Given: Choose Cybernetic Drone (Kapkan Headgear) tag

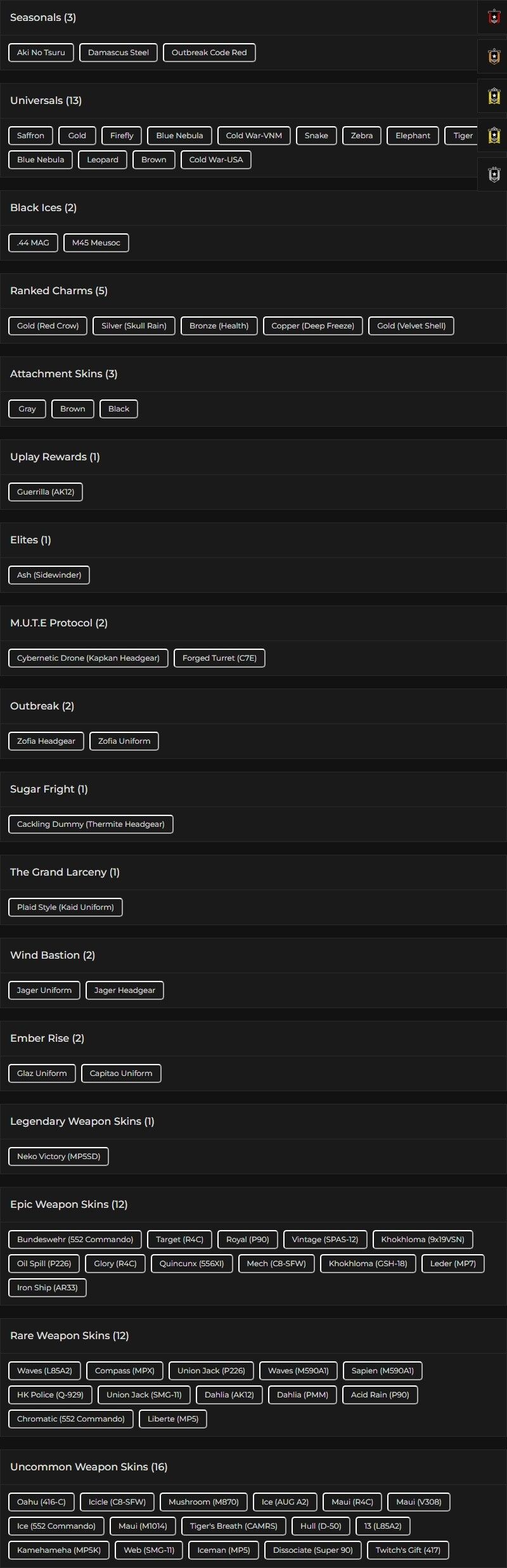Looking at the screenshot, I should click(x=88, y=658).
